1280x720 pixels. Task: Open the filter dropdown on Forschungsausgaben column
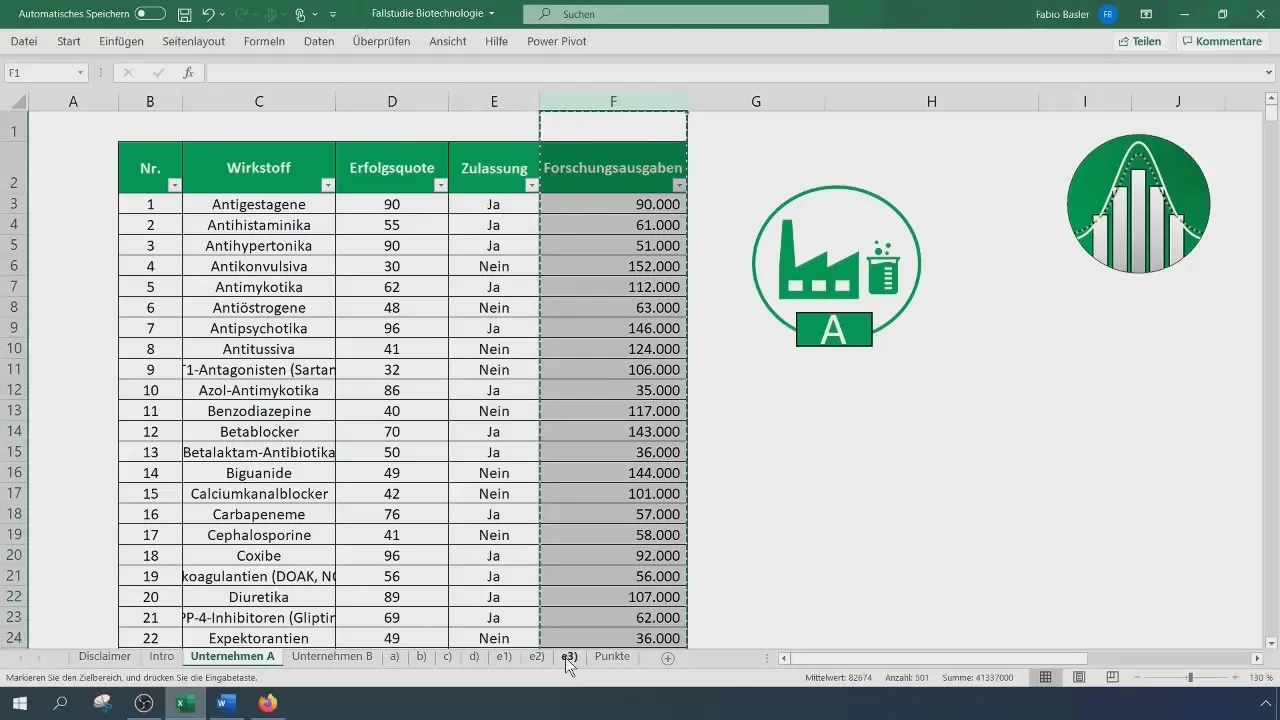(679, 185)
